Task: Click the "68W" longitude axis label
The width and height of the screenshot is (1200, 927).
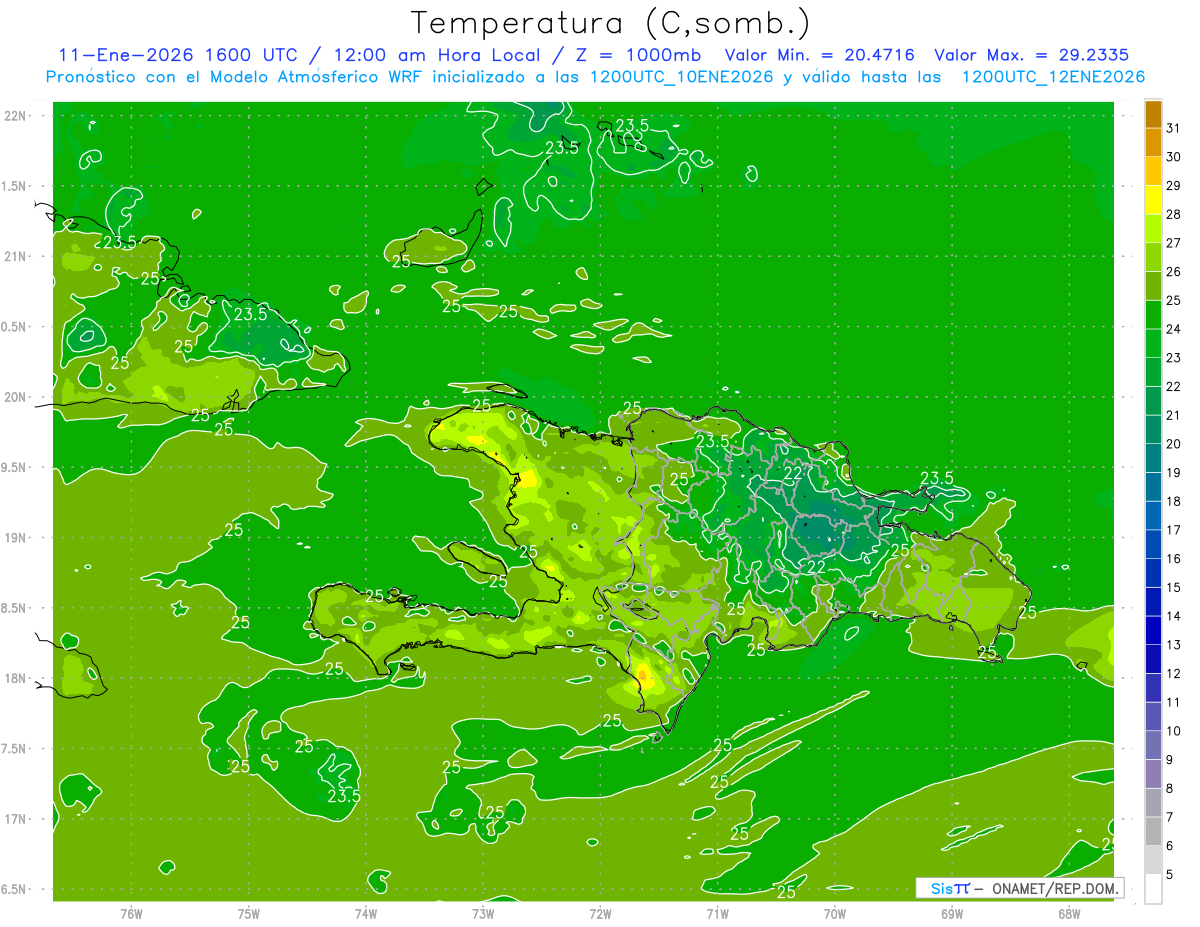Action: coord(1069,914)
